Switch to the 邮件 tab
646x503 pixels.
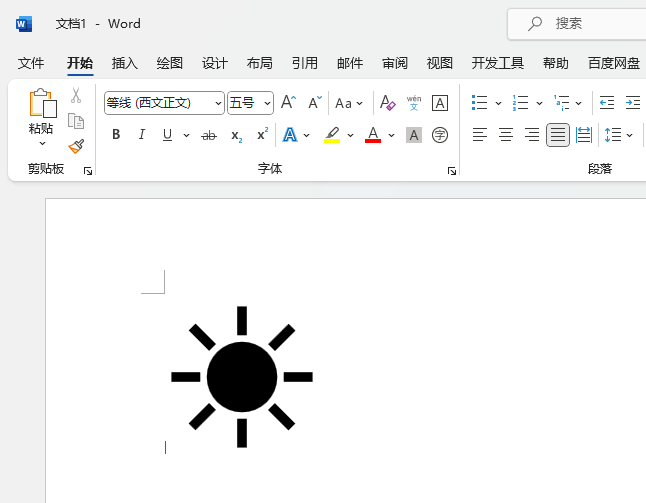[350, 63]
